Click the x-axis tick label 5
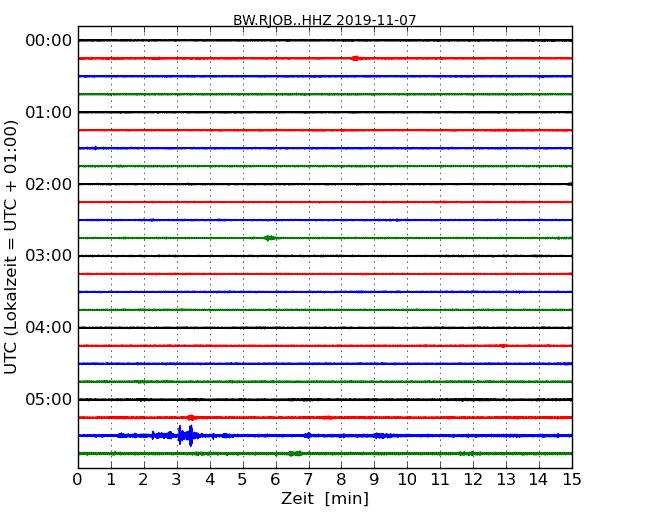Image resolution: width=650 pixels, height=520 pixels. pos(242,480)
